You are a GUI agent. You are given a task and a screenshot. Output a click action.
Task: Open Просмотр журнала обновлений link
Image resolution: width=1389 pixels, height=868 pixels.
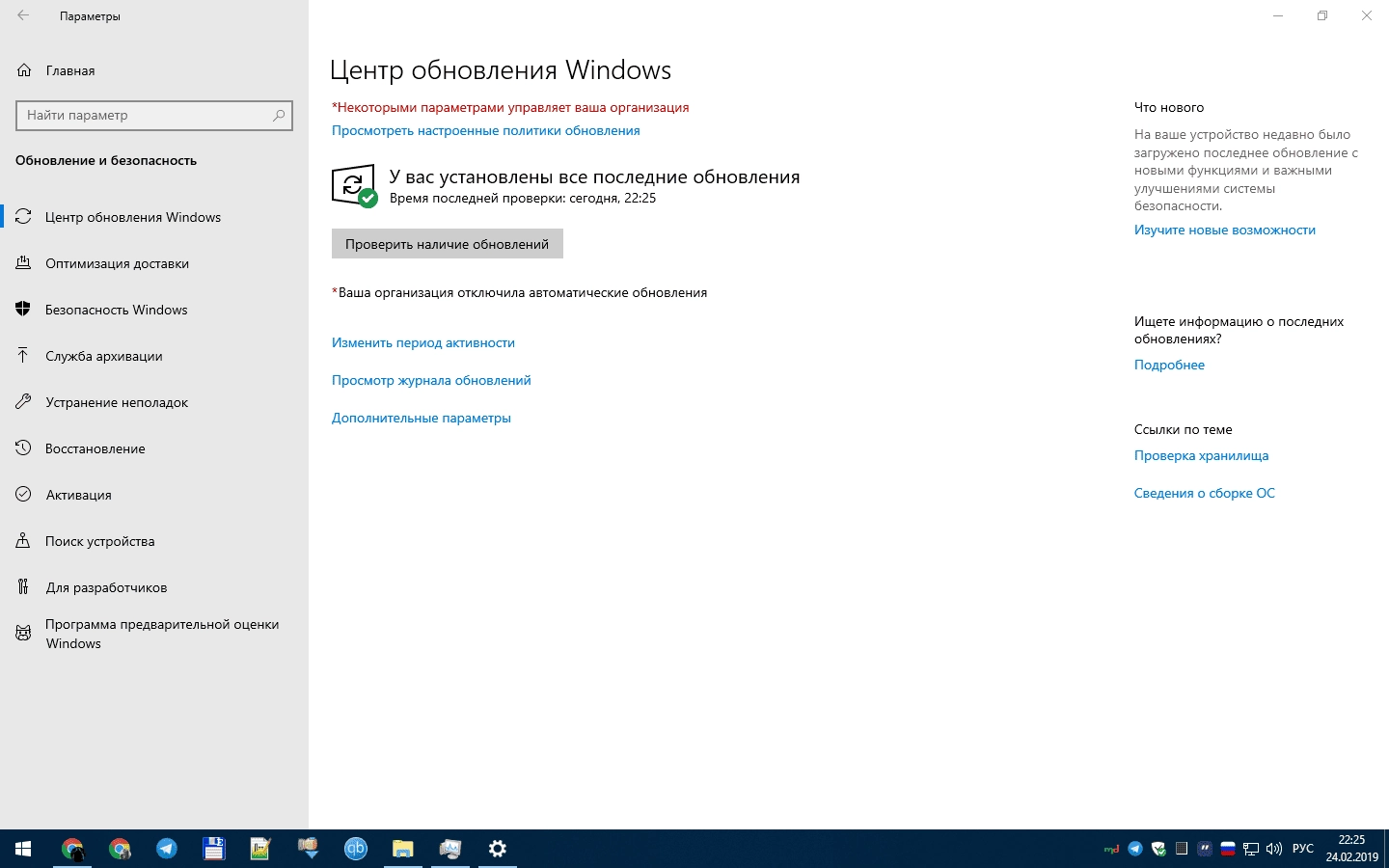point(431,380)
